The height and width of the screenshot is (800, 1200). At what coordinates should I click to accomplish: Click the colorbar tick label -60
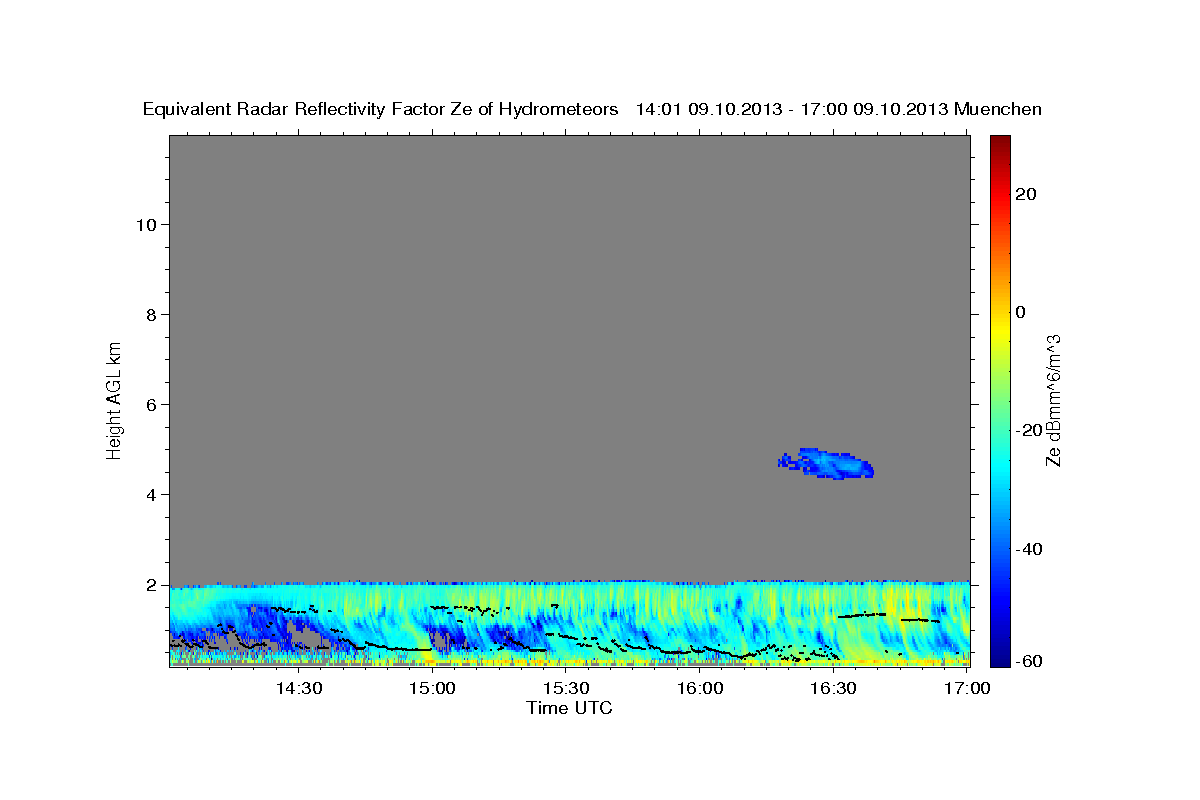[x=1030, y=660]
